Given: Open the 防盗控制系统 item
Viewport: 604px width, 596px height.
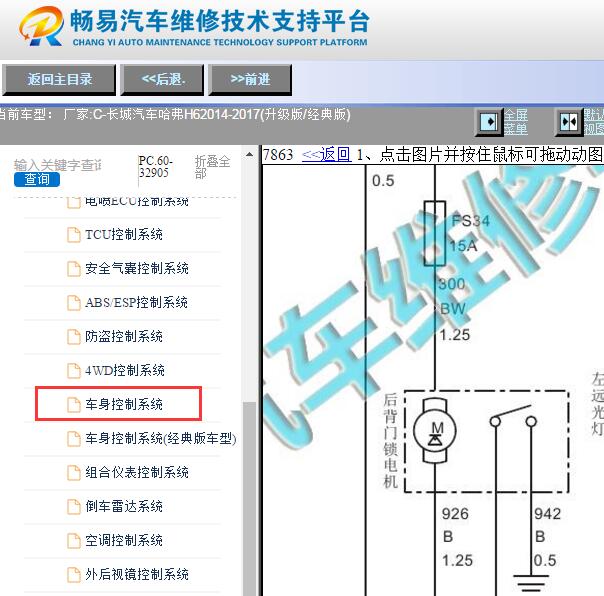Looking at the screenshot, I should tap(124, 336).
